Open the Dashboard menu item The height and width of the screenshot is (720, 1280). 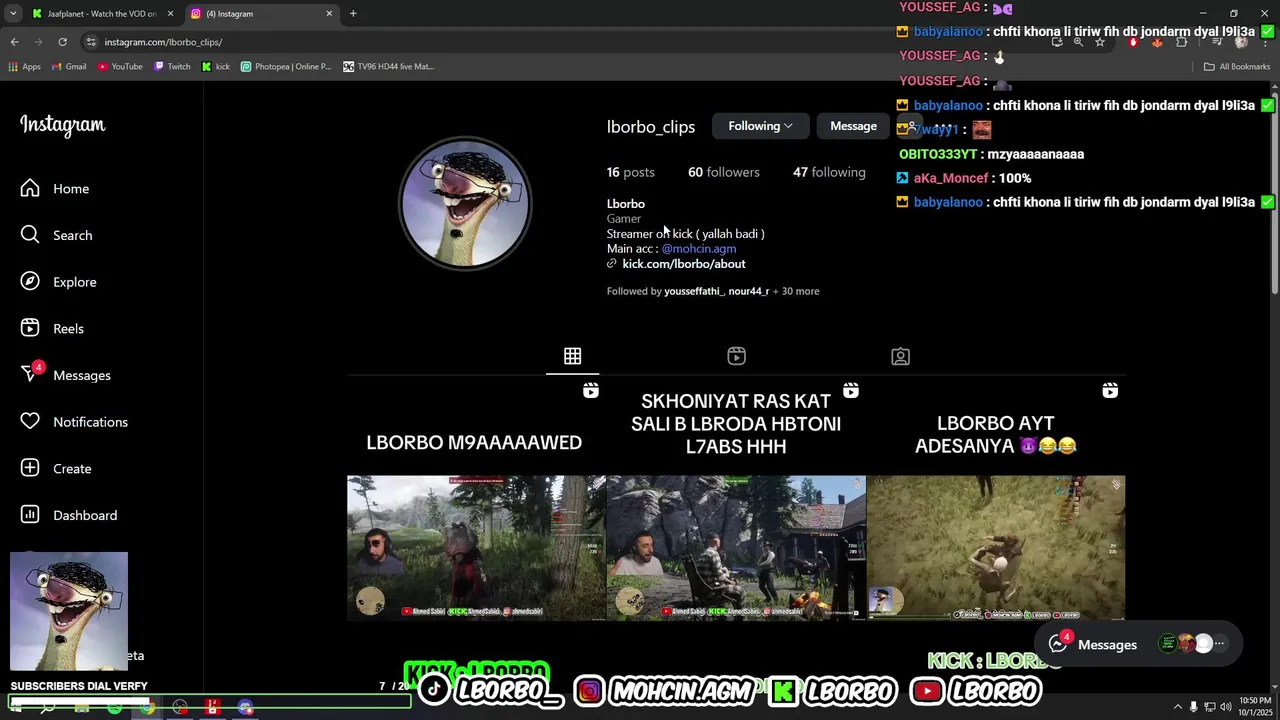[x=69, y=515]
